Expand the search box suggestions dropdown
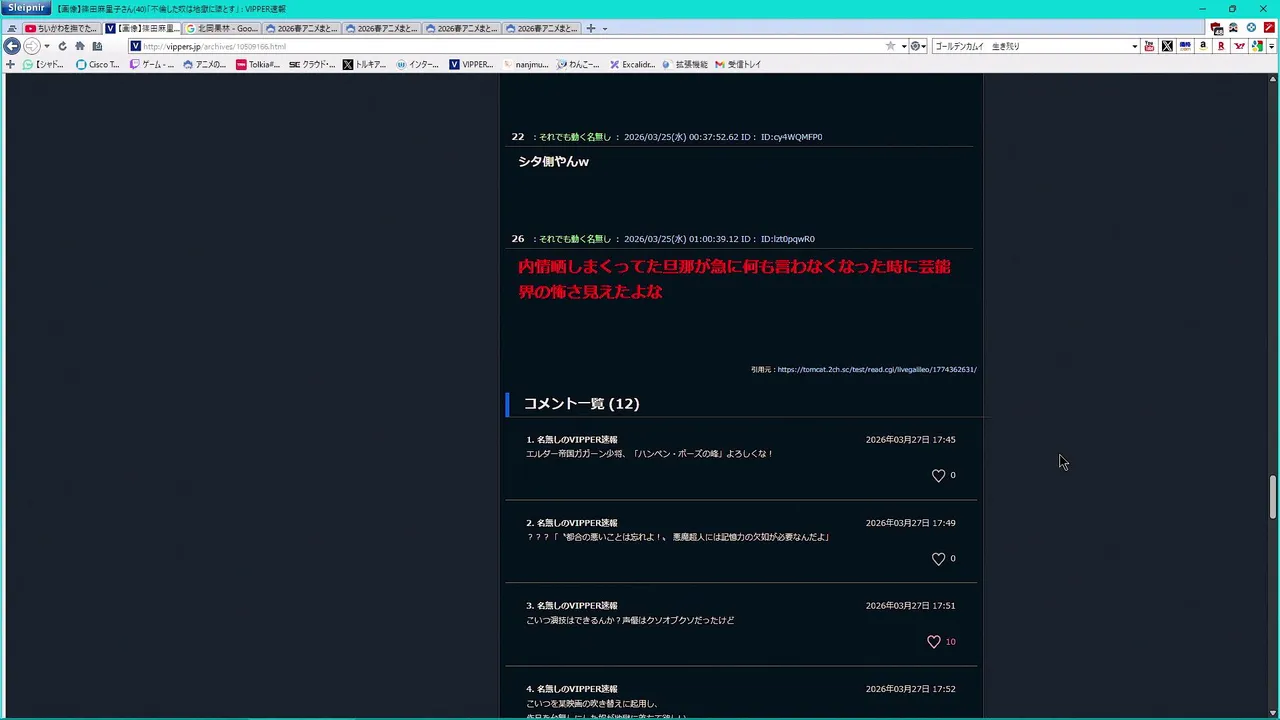1280x720 pixels. [x=1134, y=46]
